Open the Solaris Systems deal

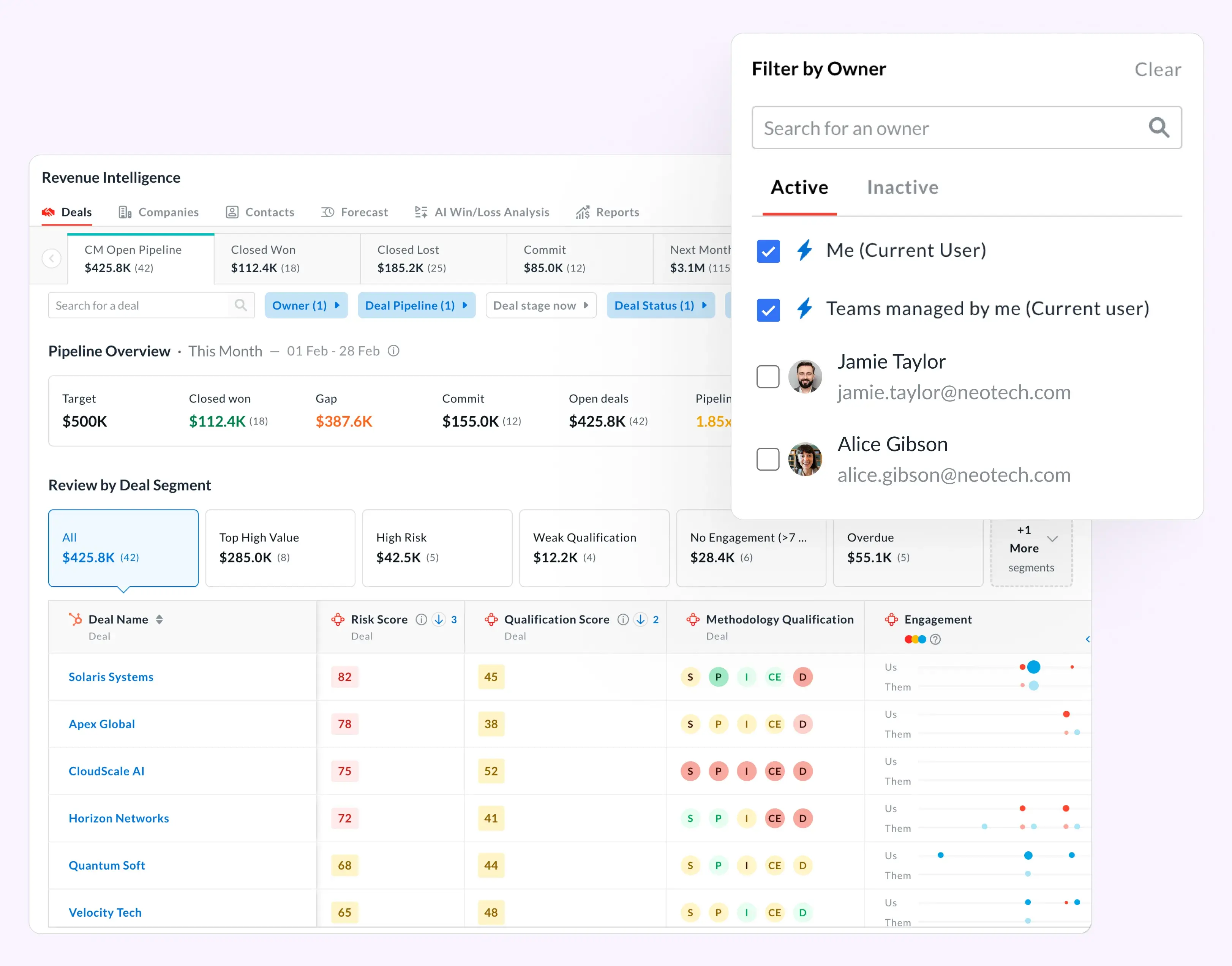[x=111, y=676]
